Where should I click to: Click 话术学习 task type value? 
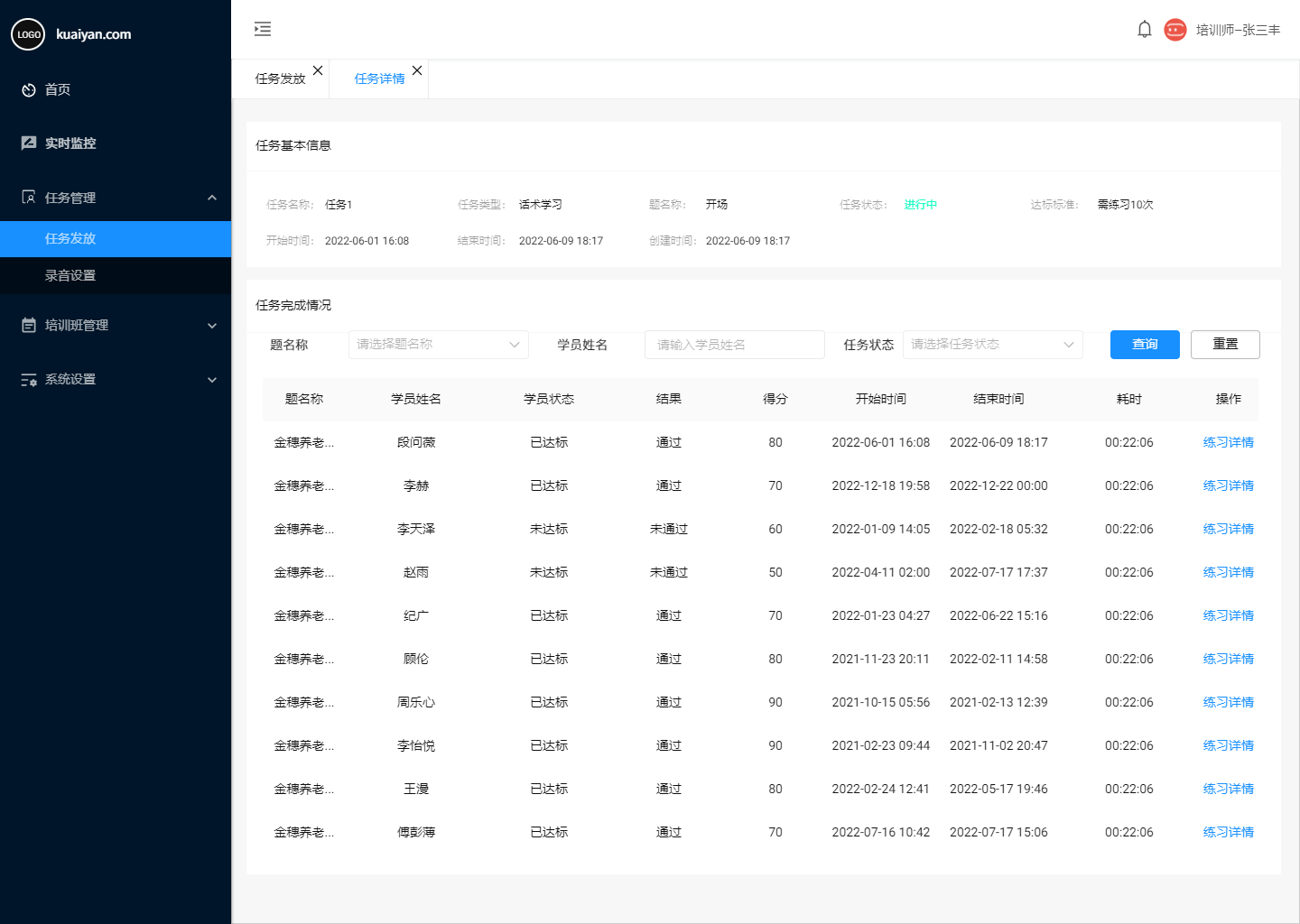[541, 205]
